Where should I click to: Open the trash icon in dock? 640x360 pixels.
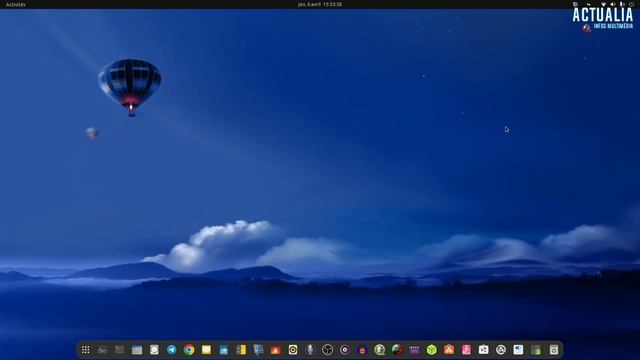[553, 350]
